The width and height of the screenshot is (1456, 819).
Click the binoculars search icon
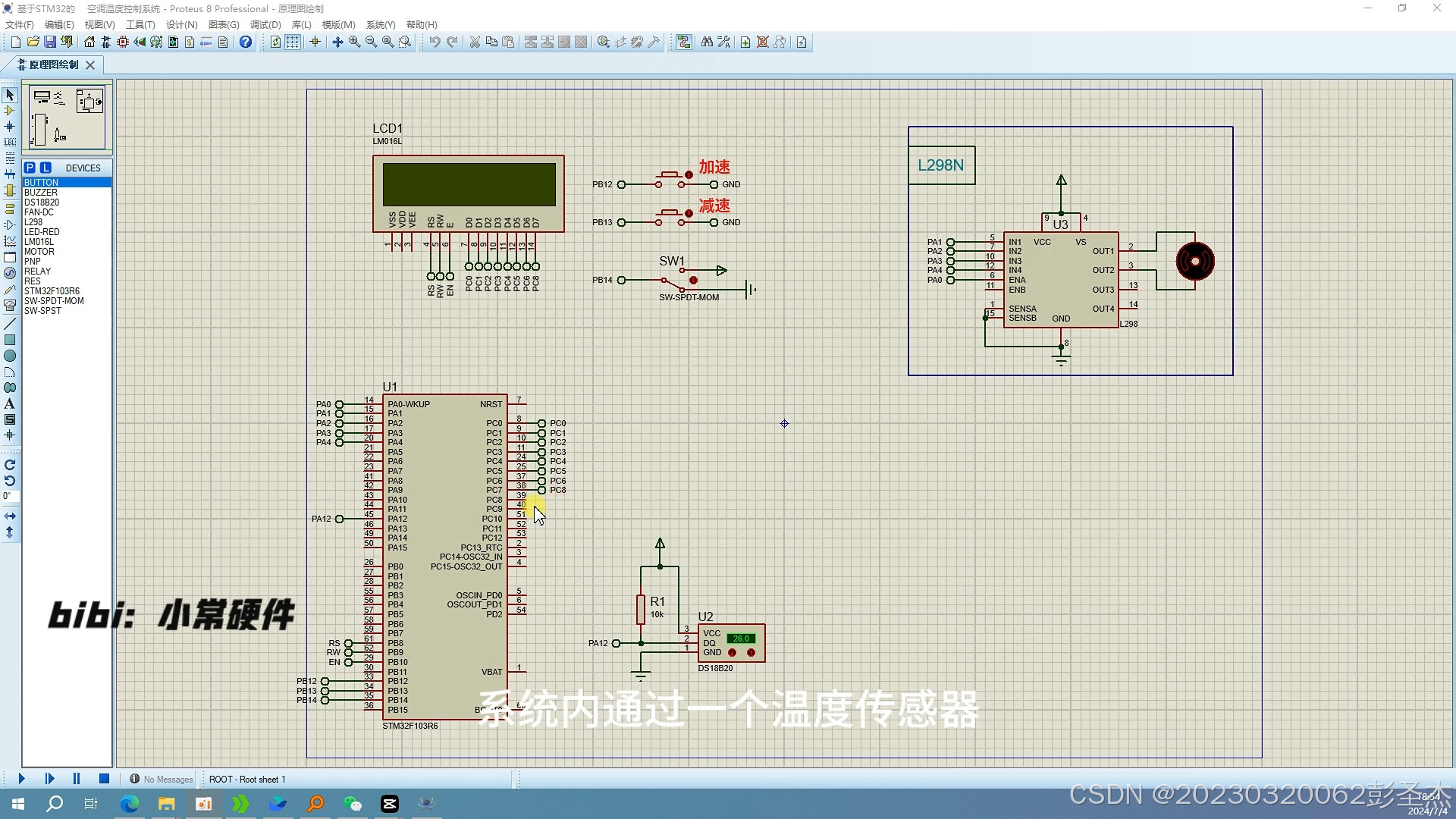click(707, 42)
